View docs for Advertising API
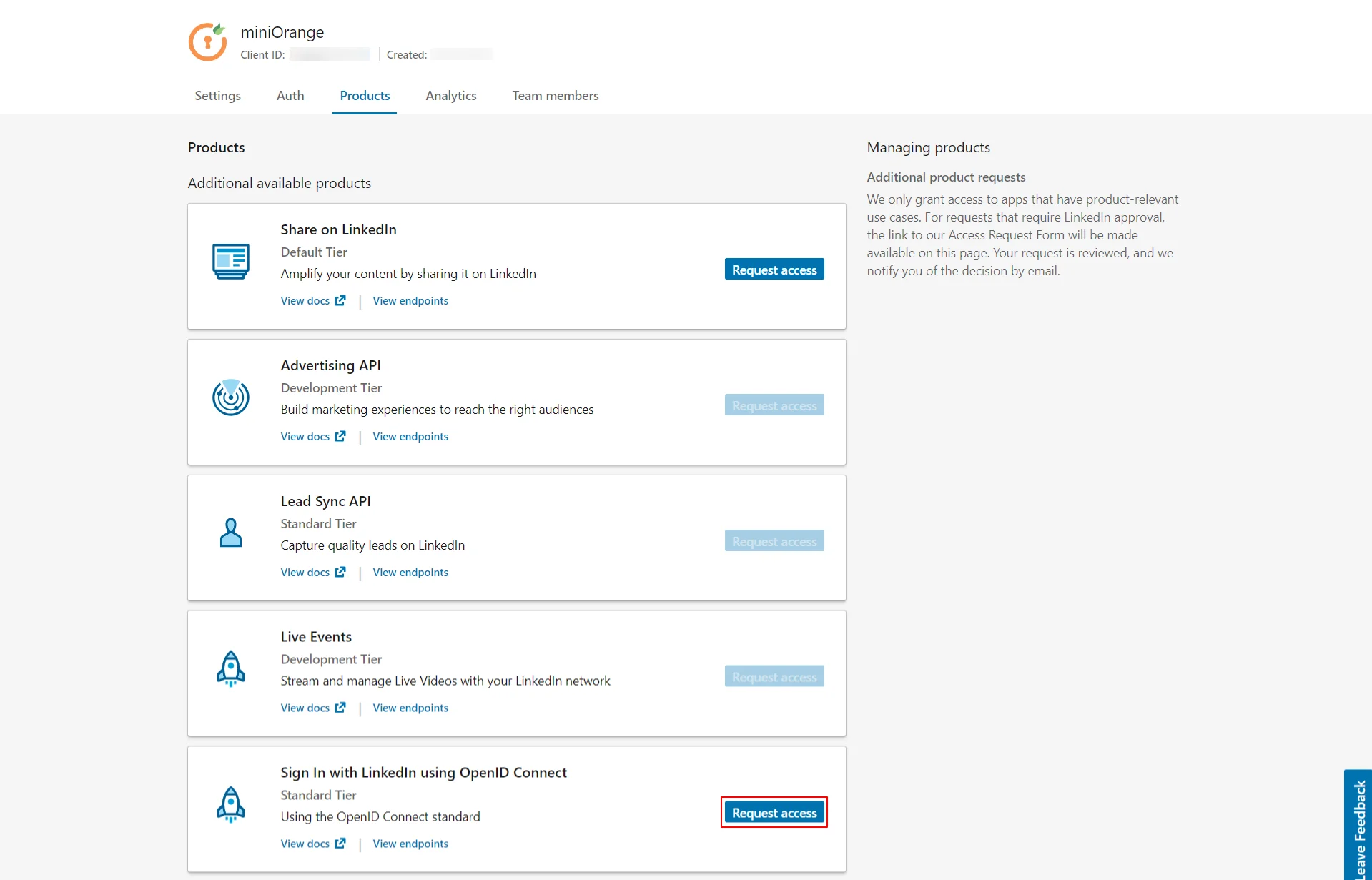The width and height of the screenshot is (1372, 880). 305,437
